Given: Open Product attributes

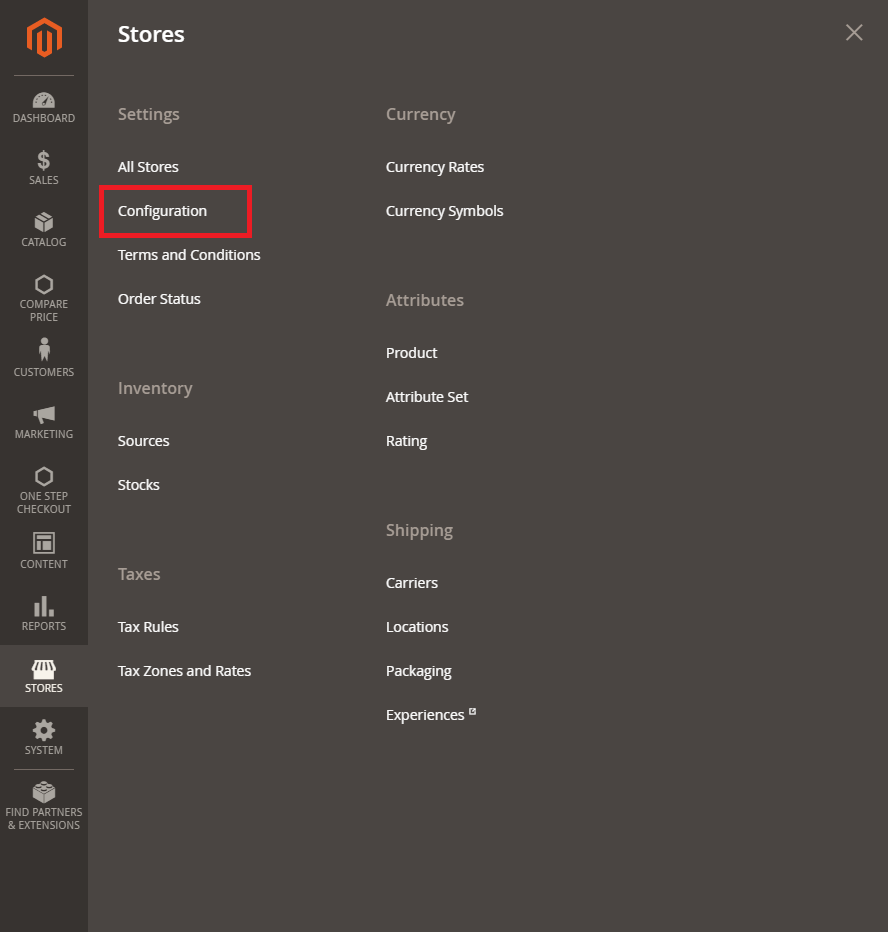Looking at the screenshot, I should (411, 353).
